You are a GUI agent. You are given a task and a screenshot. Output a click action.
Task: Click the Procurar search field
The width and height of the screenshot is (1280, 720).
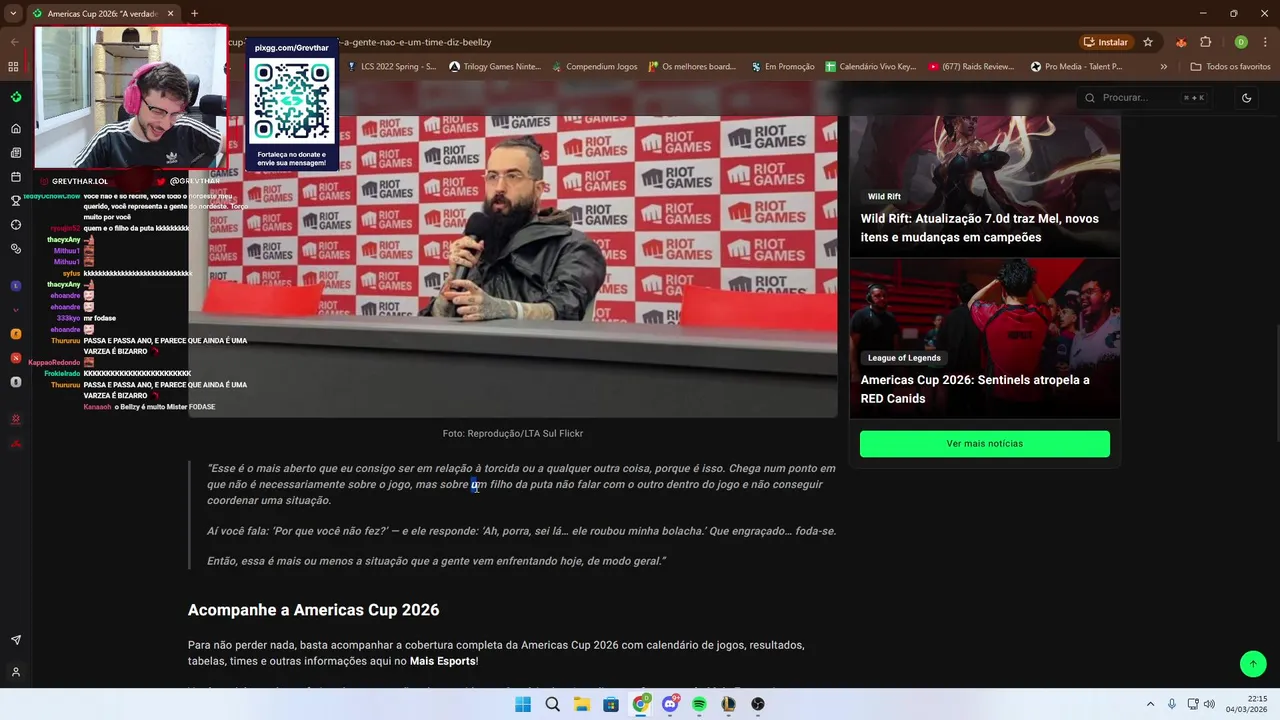(x=1145, y=98)
